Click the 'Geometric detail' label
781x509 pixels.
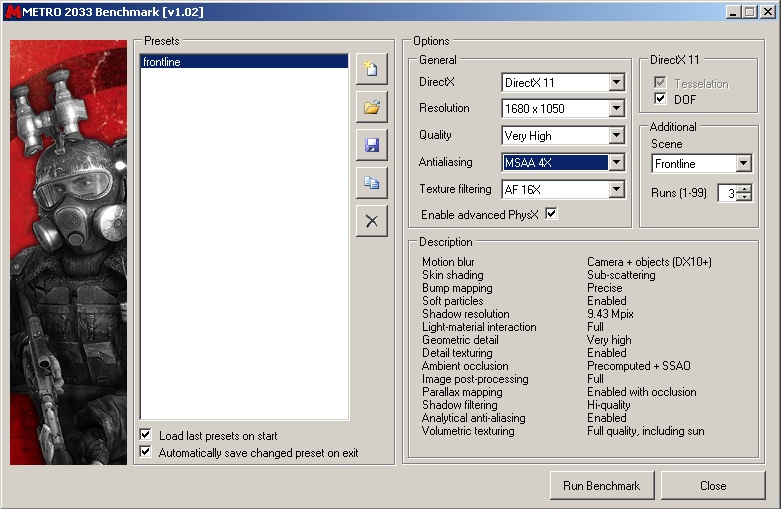(x=460, y=340)
